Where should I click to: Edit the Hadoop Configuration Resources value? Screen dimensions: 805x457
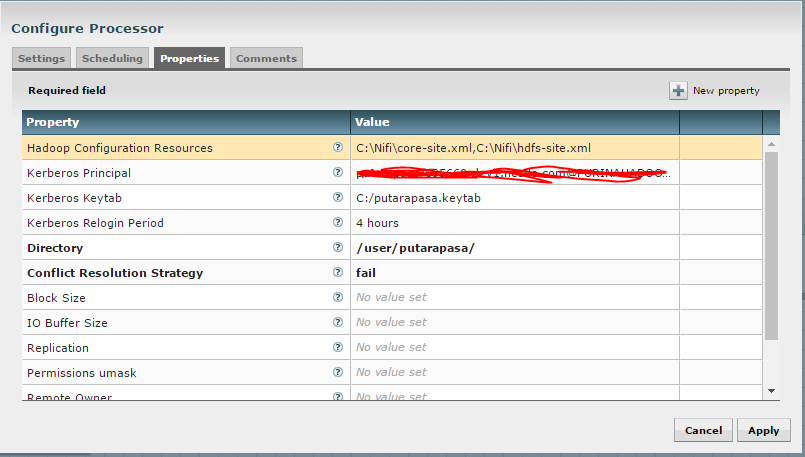tap(515, 148)
